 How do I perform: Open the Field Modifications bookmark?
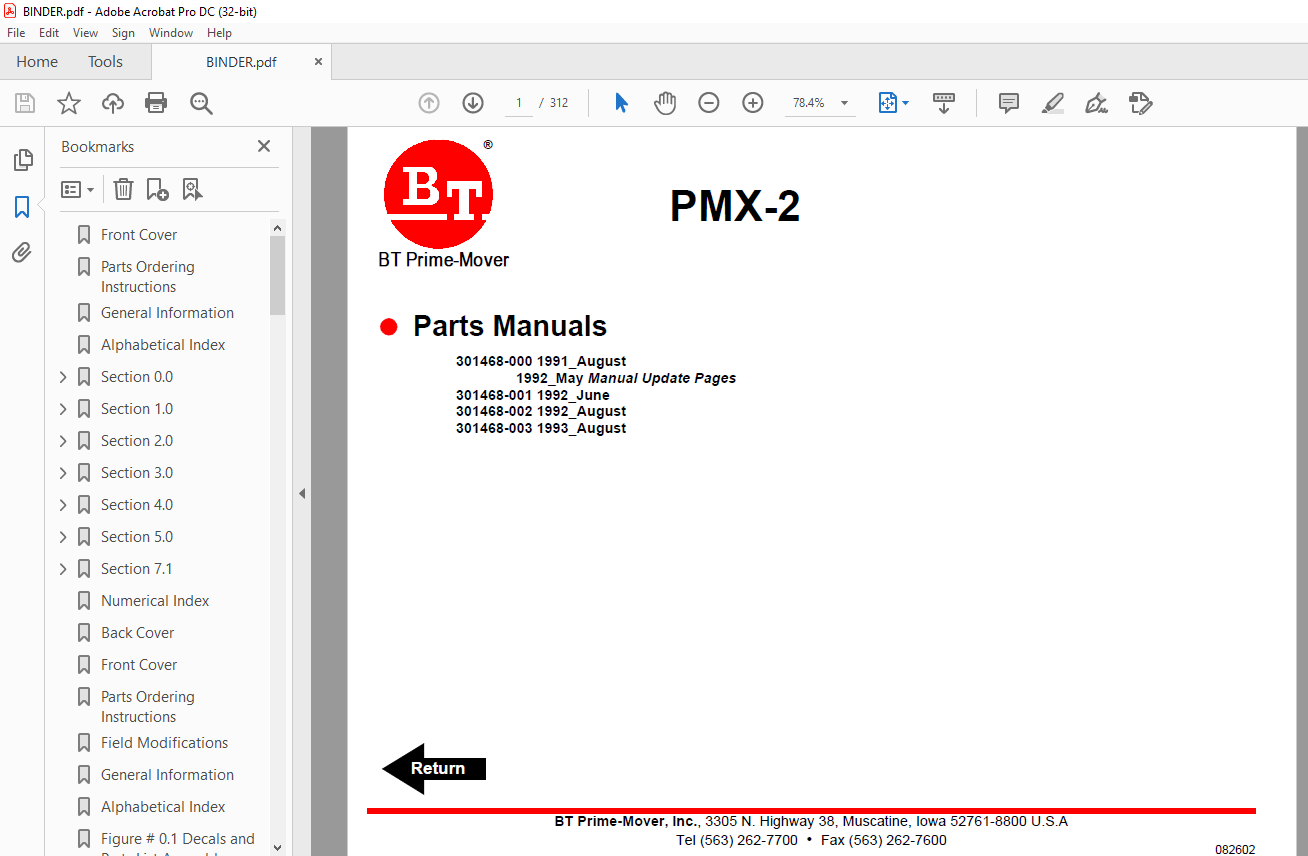[164, 743]
